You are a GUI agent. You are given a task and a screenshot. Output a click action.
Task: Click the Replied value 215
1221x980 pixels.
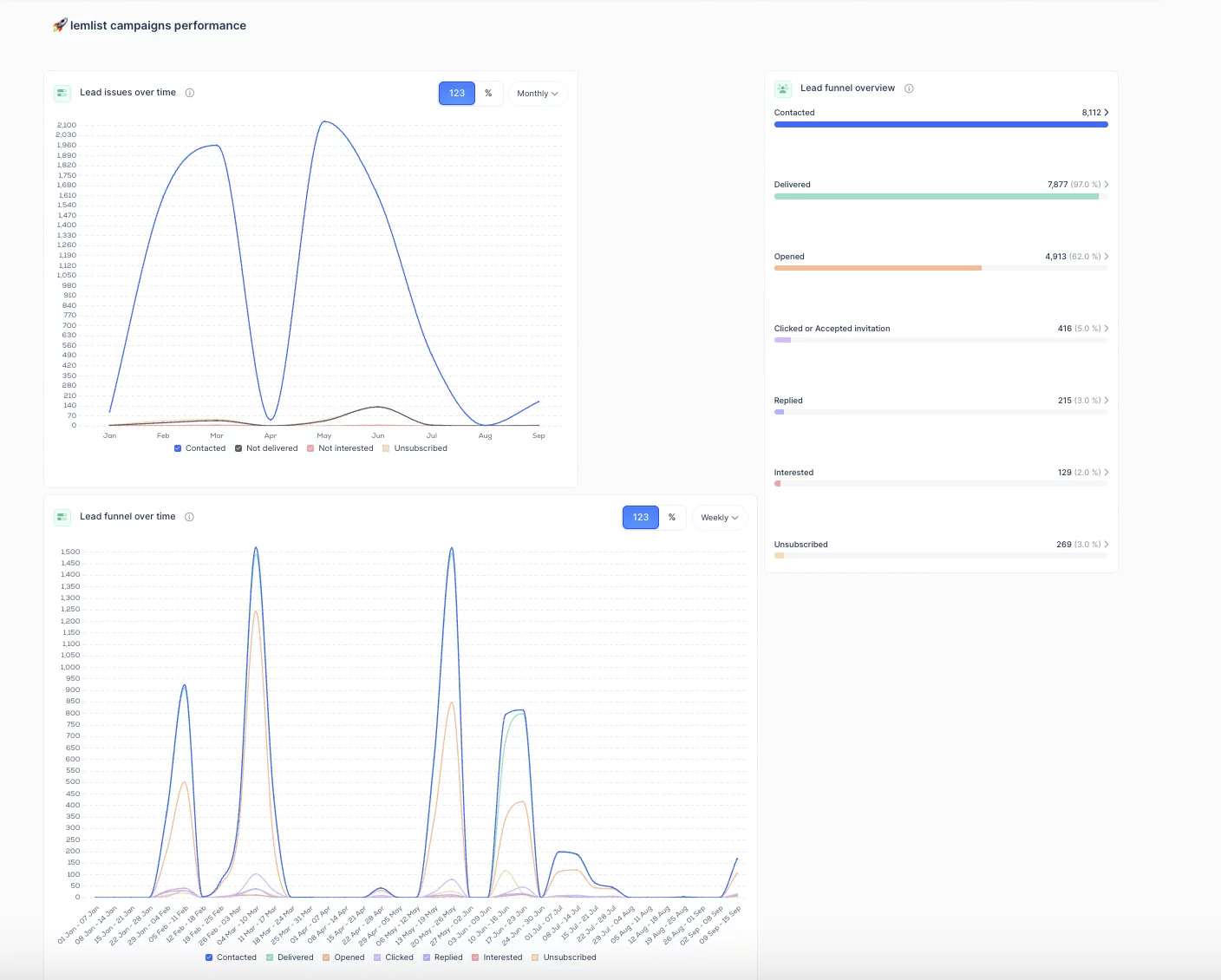(x=1065, y=401)
